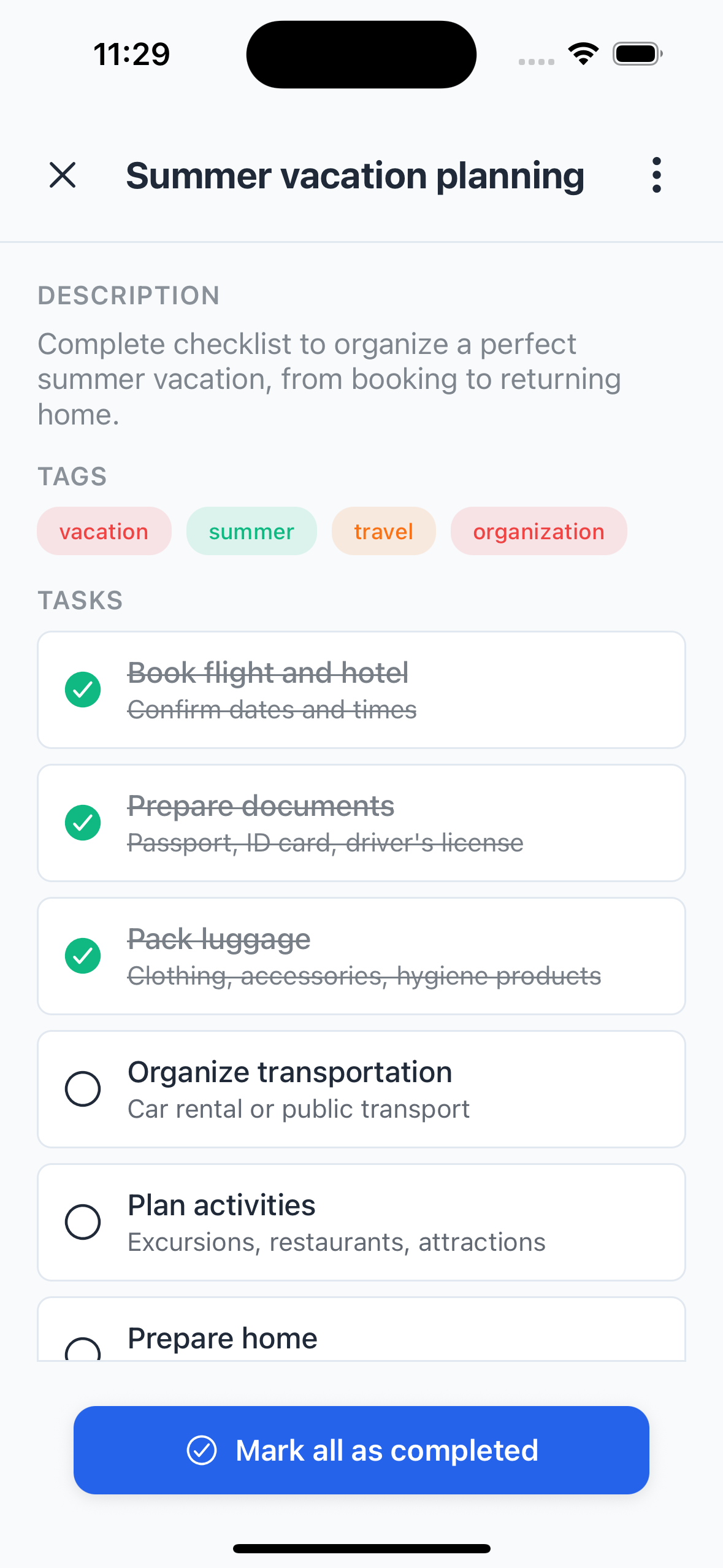Uncheck the Pack luggage checkmark
This screenshot has height=1568, width=723.
pos(83,956)
